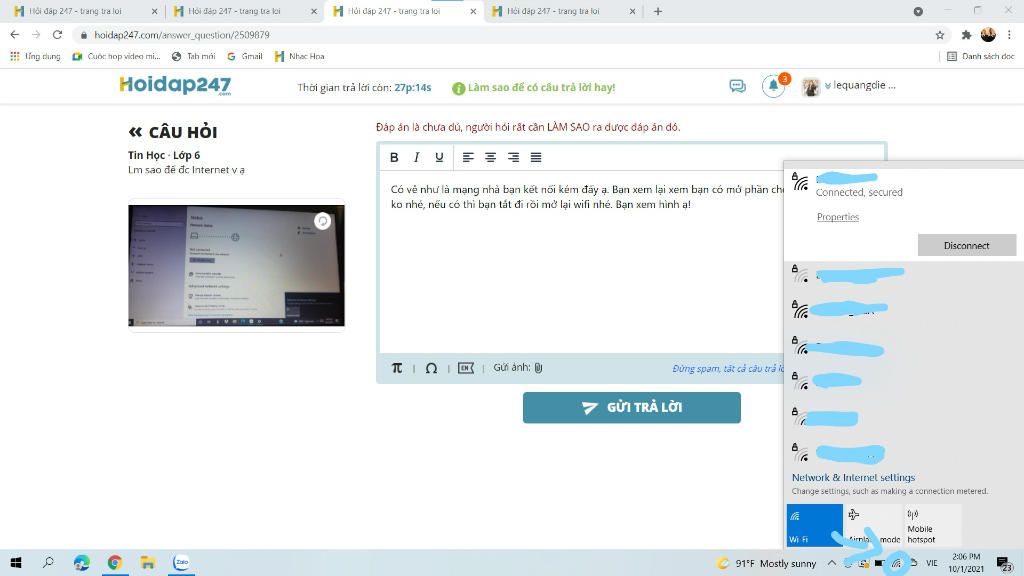Screen dimensions: 1024x576
Task: Show hidden system tray icons
Action: pos(831,562)
